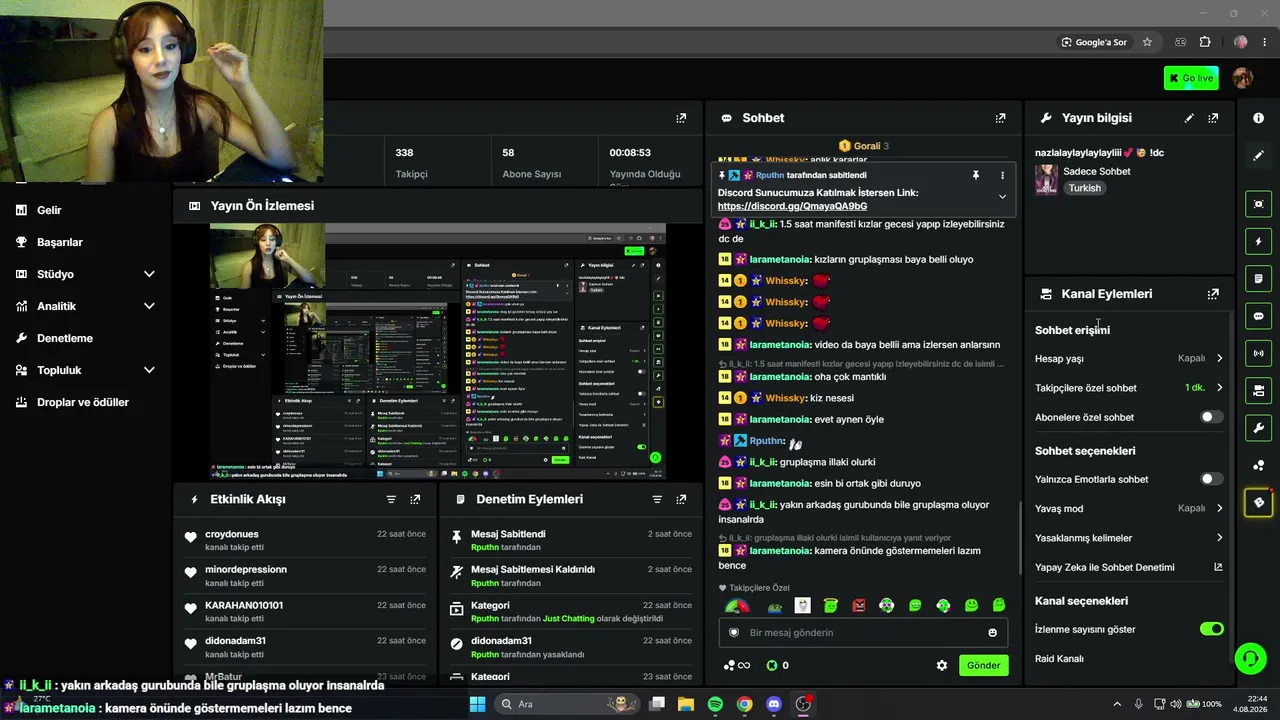
Task: Open Google Chrome from the taskbar
Action: (744, 704)
